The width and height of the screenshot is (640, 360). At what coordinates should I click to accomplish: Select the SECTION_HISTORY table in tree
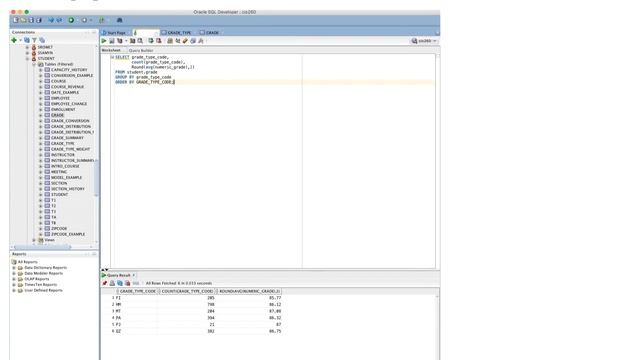coord(68,189)
